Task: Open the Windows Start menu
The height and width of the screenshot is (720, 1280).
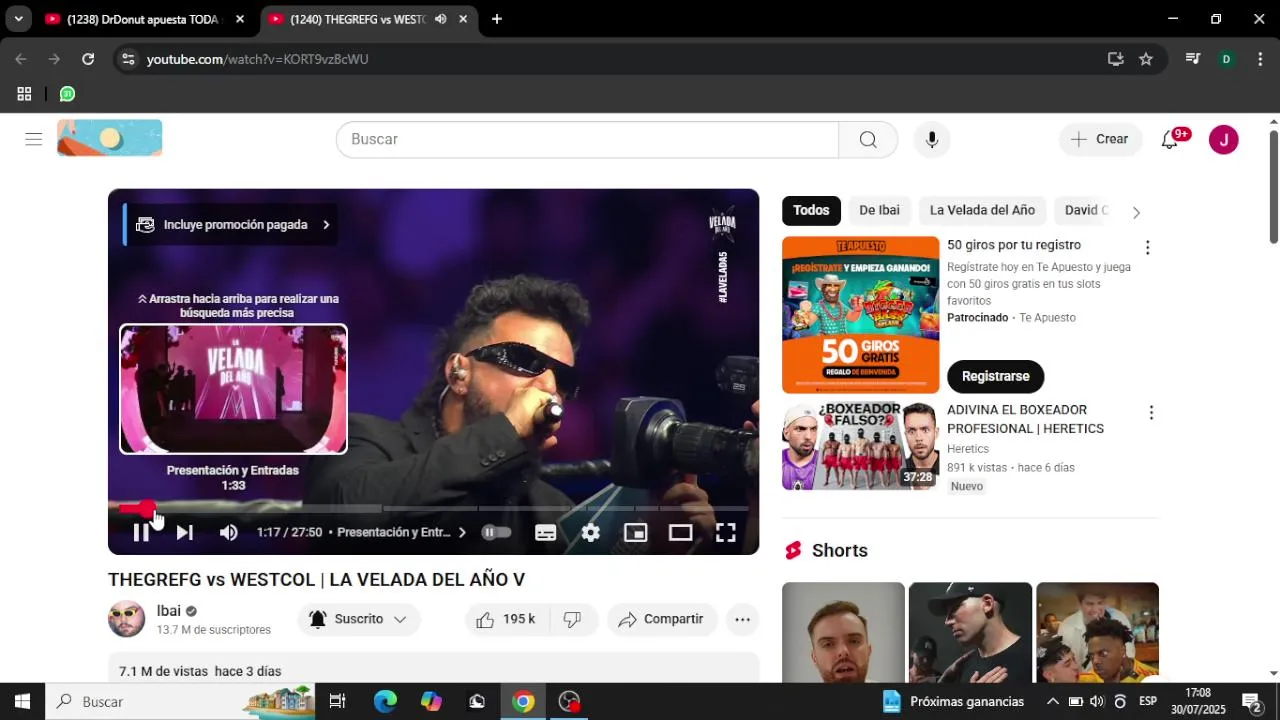Action: [x=22, y=701]
